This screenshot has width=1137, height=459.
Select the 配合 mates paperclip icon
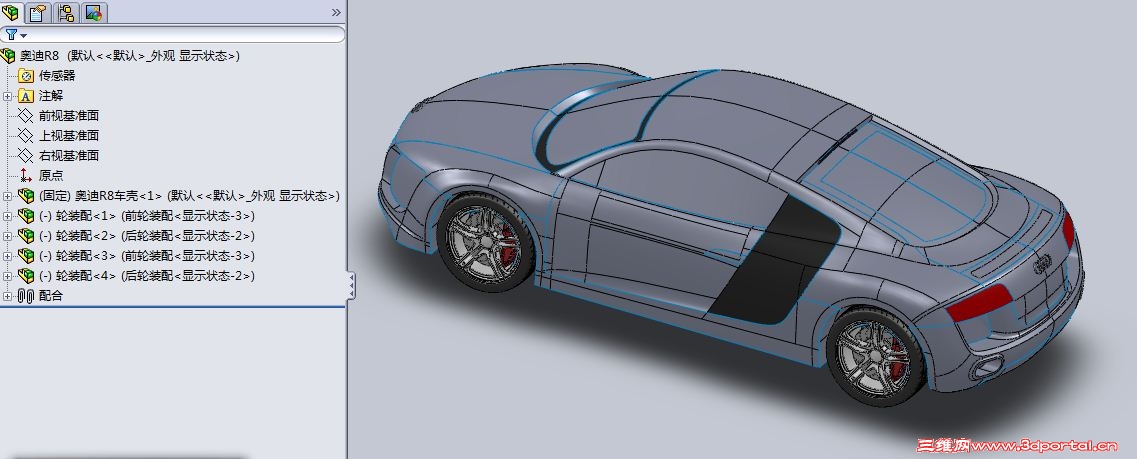pos(26,296)
